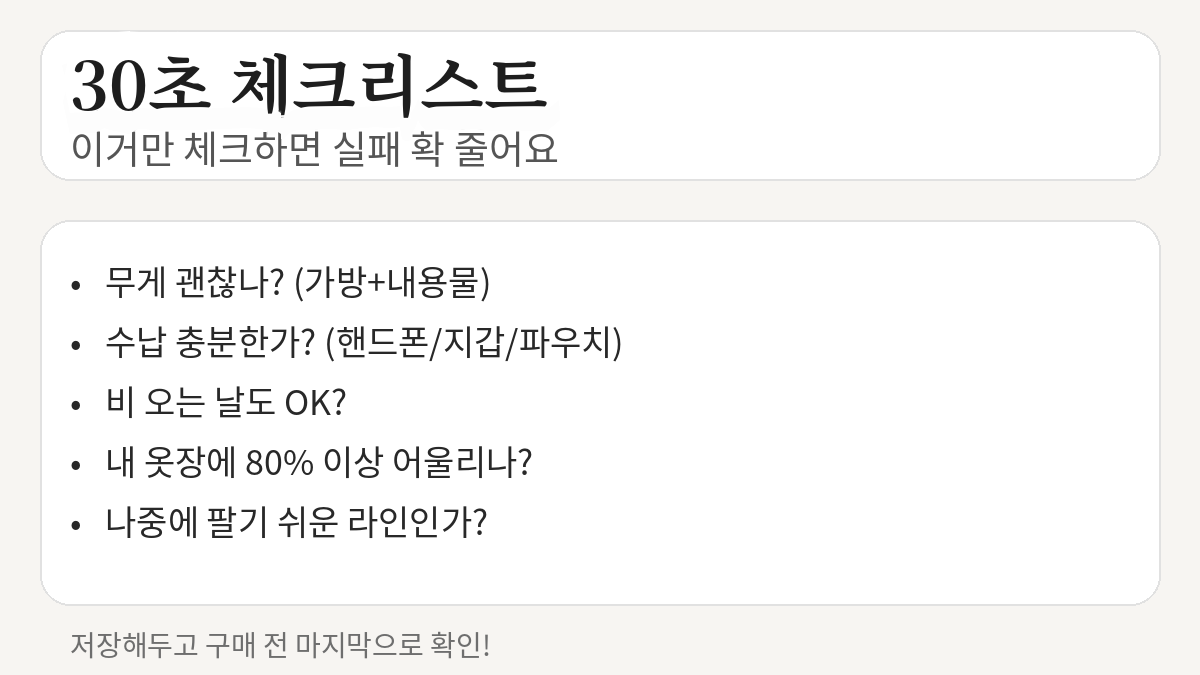Click the "나중에 팔기 쉬운 라인인가?" item
1200x675 pixels.
click(x=296, y=524)
